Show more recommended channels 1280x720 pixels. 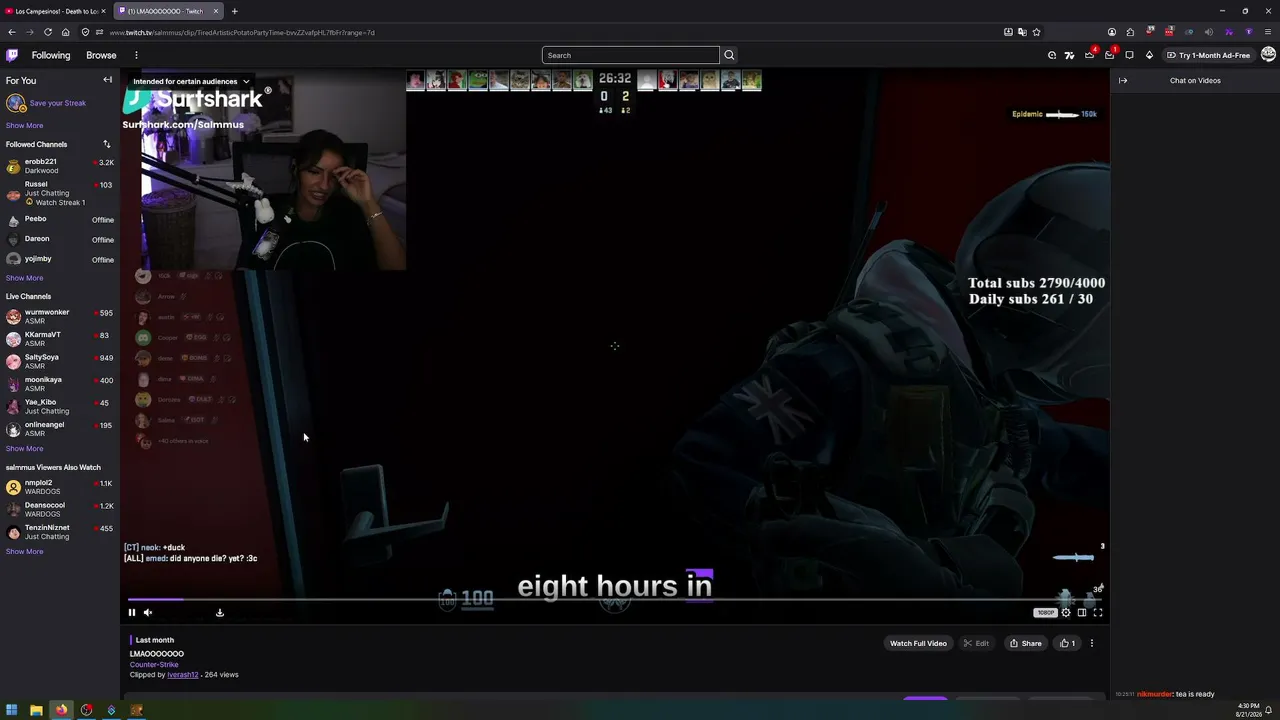(24, 551)
